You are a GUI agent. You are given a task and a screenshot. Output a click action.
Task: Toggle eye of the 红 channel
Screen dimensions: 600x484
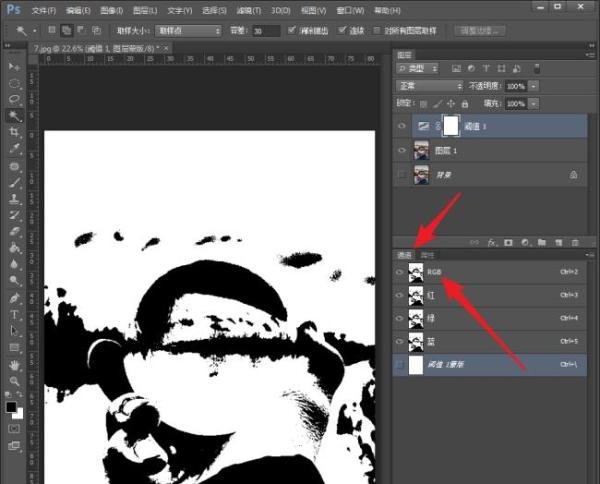pyautogui.click(x=399, y=295)
